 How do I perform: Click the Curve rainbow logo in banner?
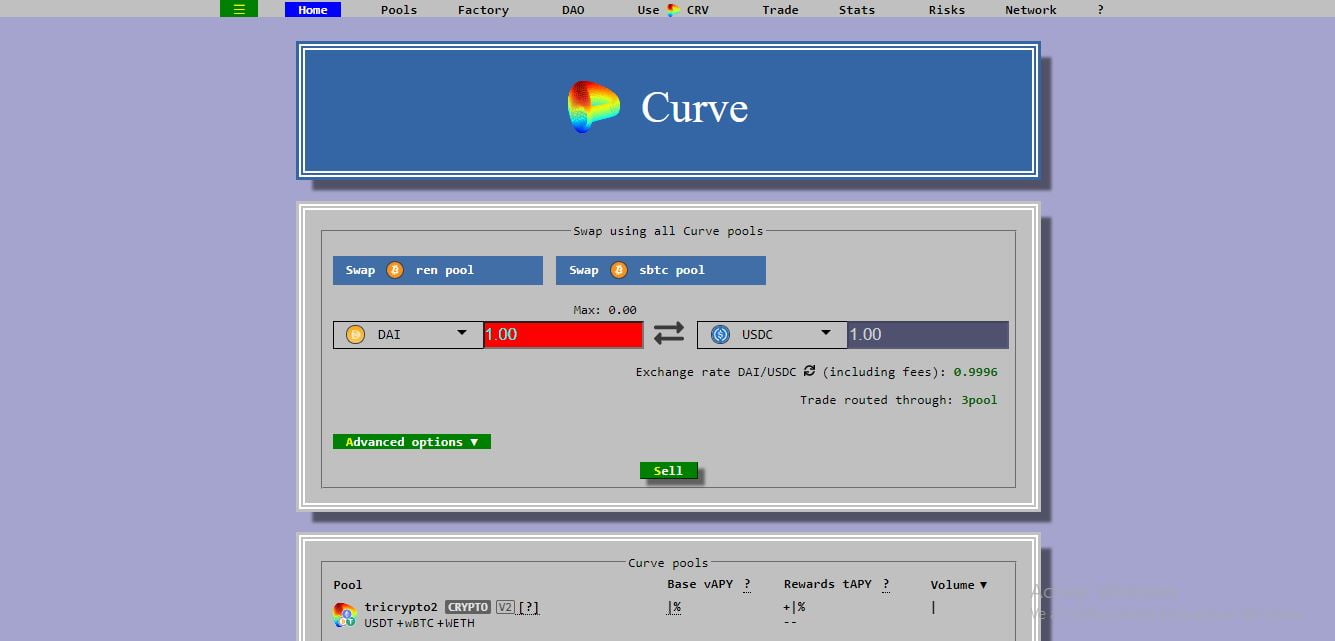point(593,108)
